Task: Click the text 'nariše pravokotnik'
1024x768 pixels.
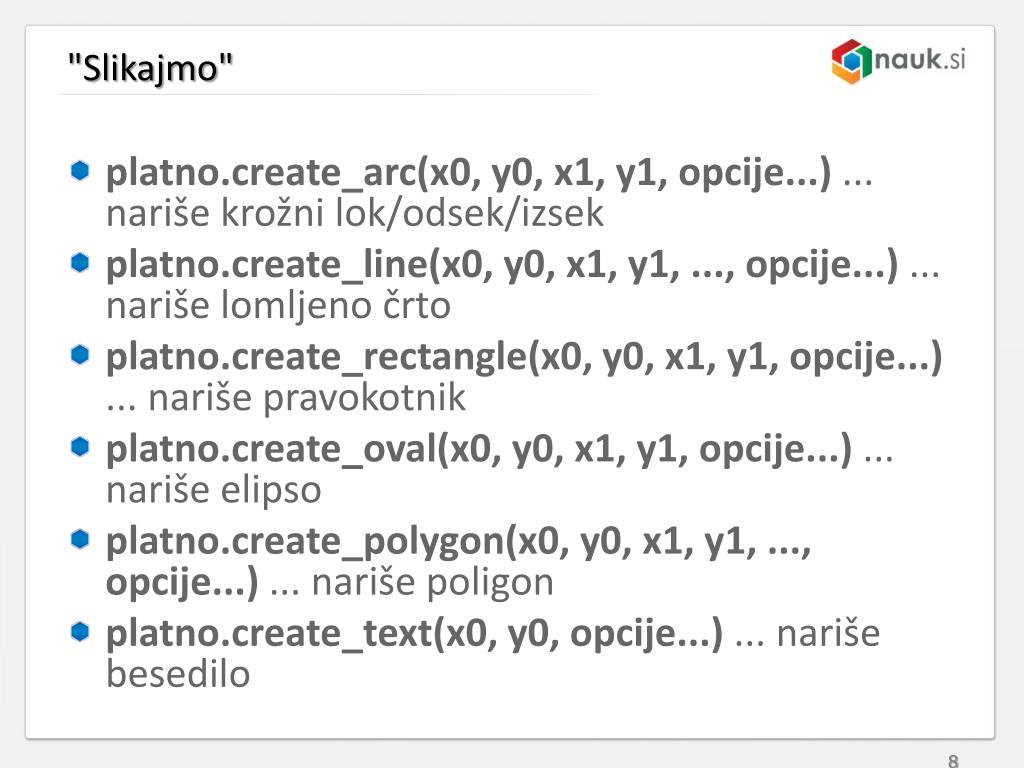Action: click(307, 398)
